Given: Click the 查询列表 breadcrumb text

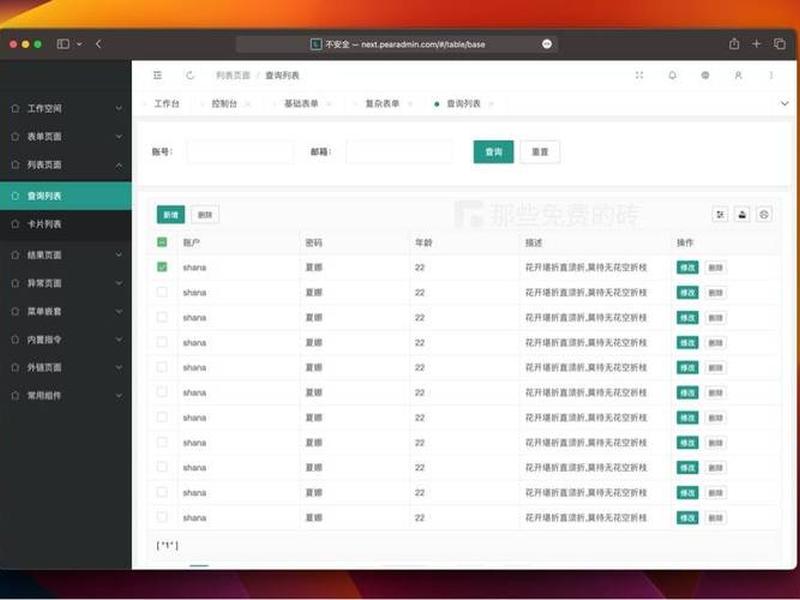Looking at the screenshot, I should pyautogui.click(x=282, y=76).
